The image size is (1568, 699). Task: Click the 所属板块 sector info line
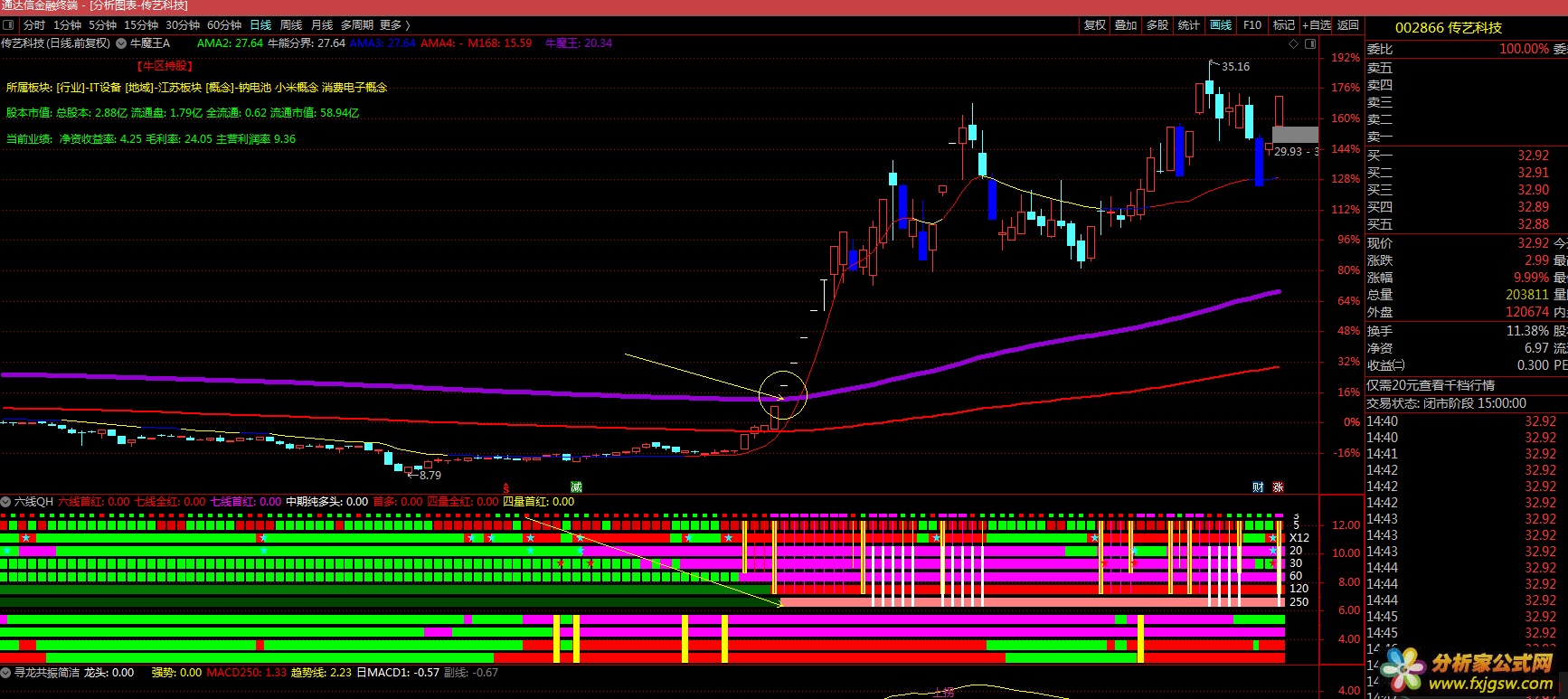[x=196, y=88]
